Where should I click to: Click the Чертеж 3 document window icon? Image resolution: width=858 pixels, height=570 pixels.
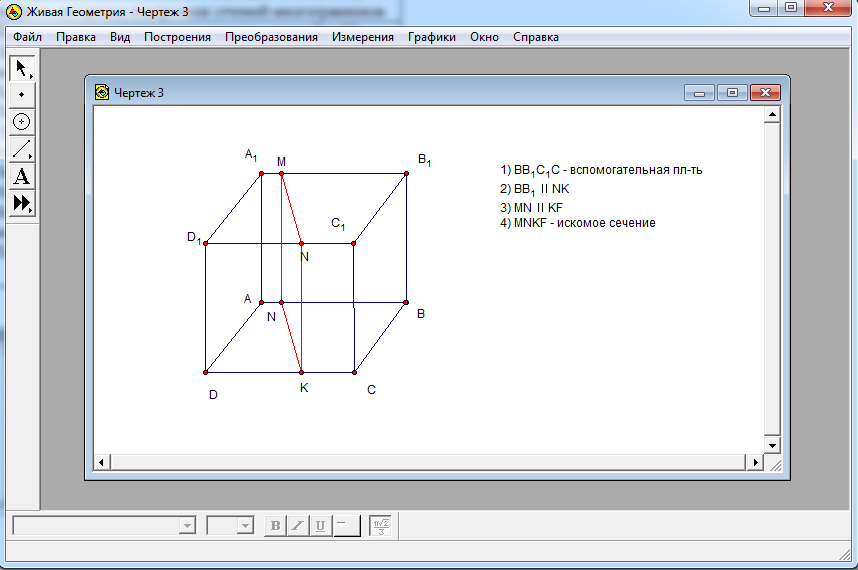(102, 93)
